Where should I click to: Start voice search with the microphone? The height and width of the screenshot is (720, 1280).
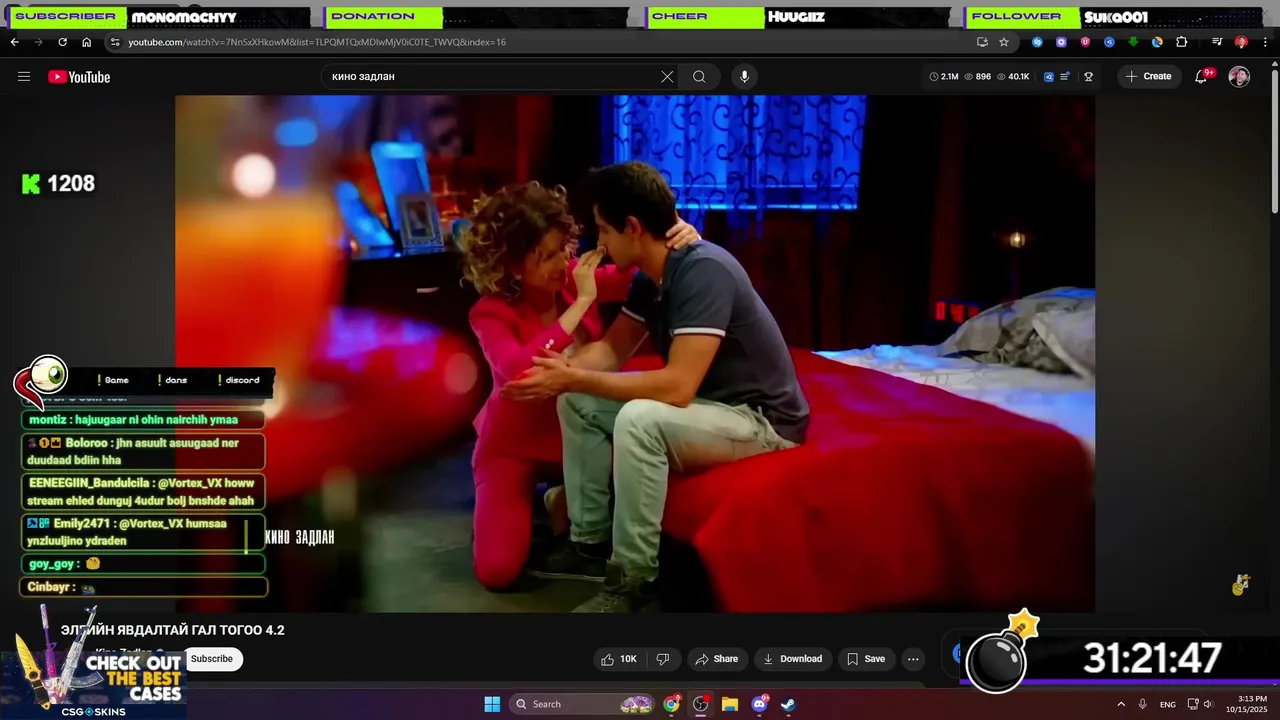tap(743, 77)
